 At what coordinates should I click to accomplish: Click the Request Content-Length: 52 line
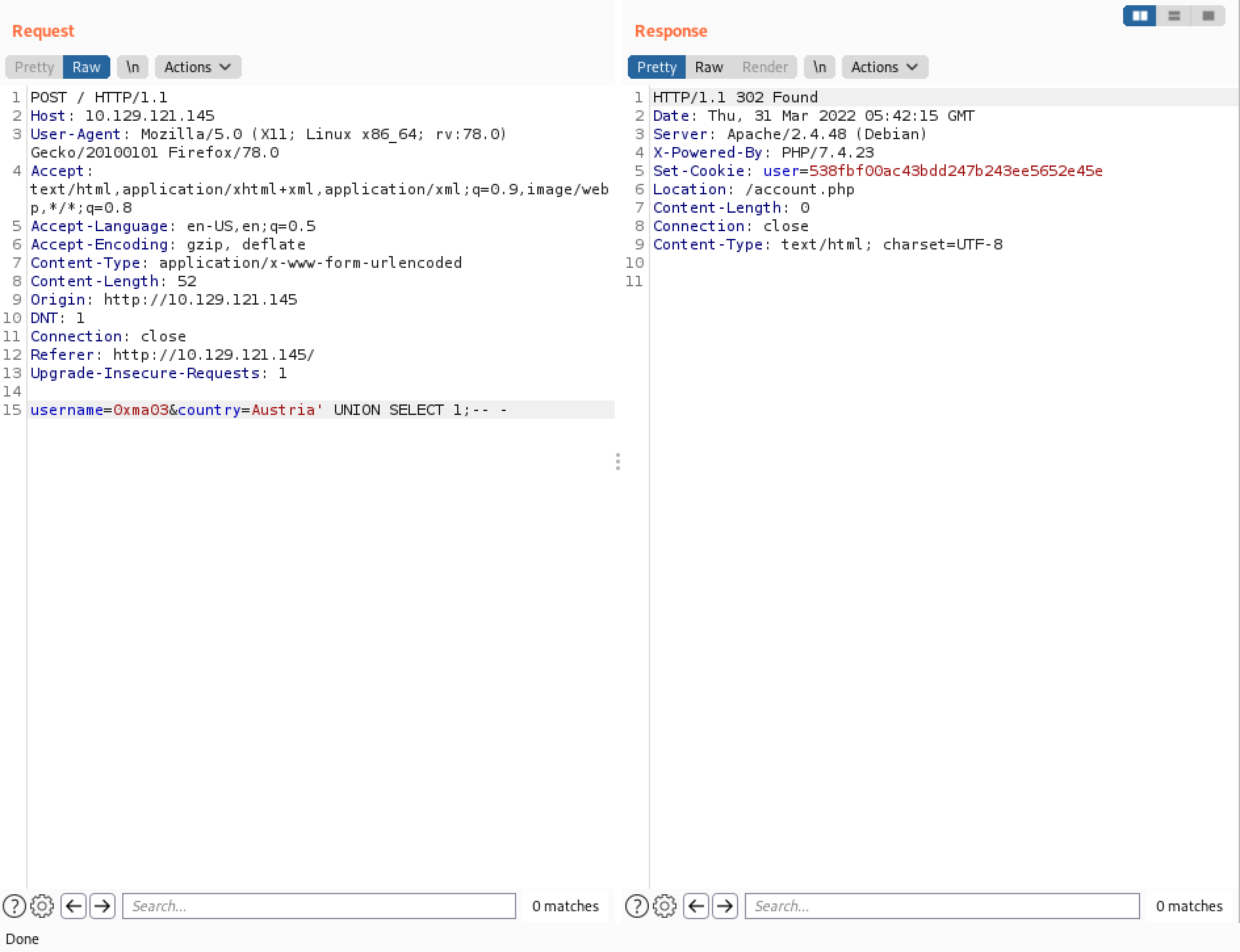coord(113,281)
